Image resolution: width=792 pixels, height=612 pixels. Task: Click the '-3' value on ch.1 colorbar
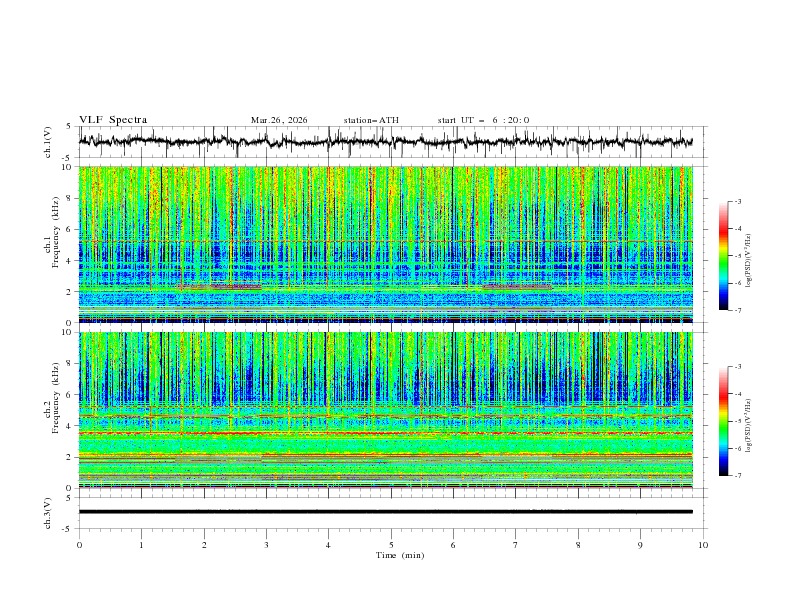pos(737,201)
